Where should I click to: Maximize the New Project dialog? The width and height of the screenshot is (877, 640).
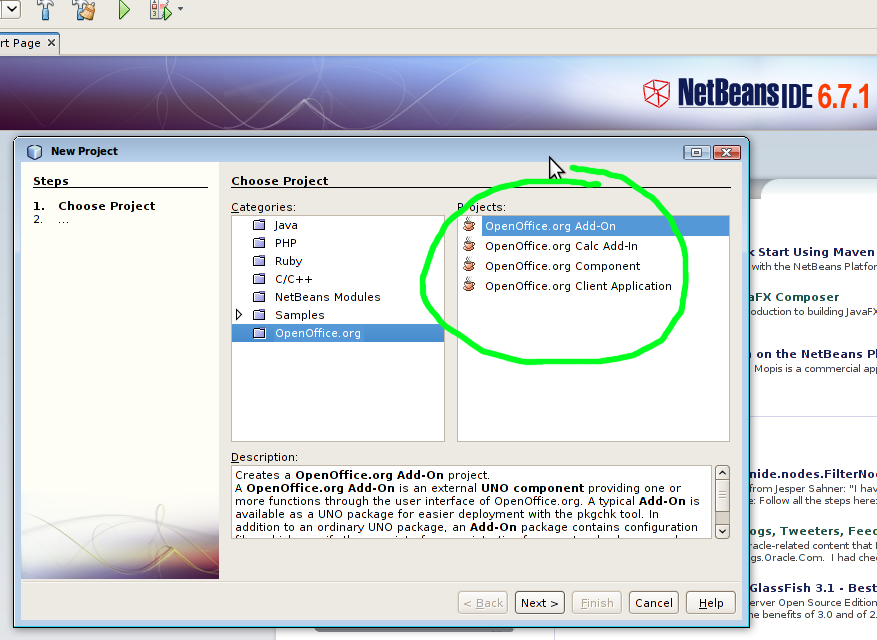[696, 152]
